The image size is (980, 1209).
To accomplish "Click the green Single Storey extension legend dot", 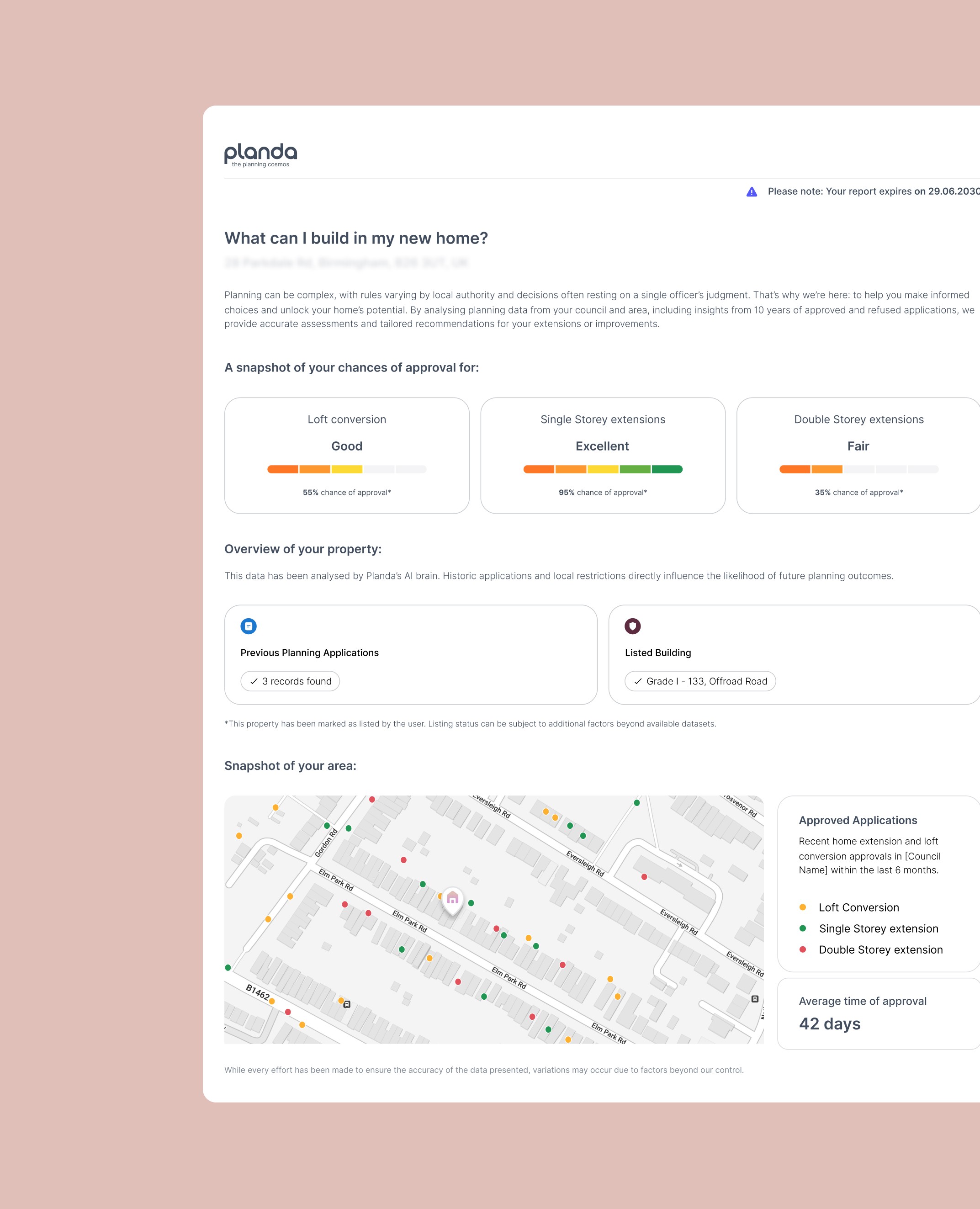I will pyautogui.click(x=802, y=928).
